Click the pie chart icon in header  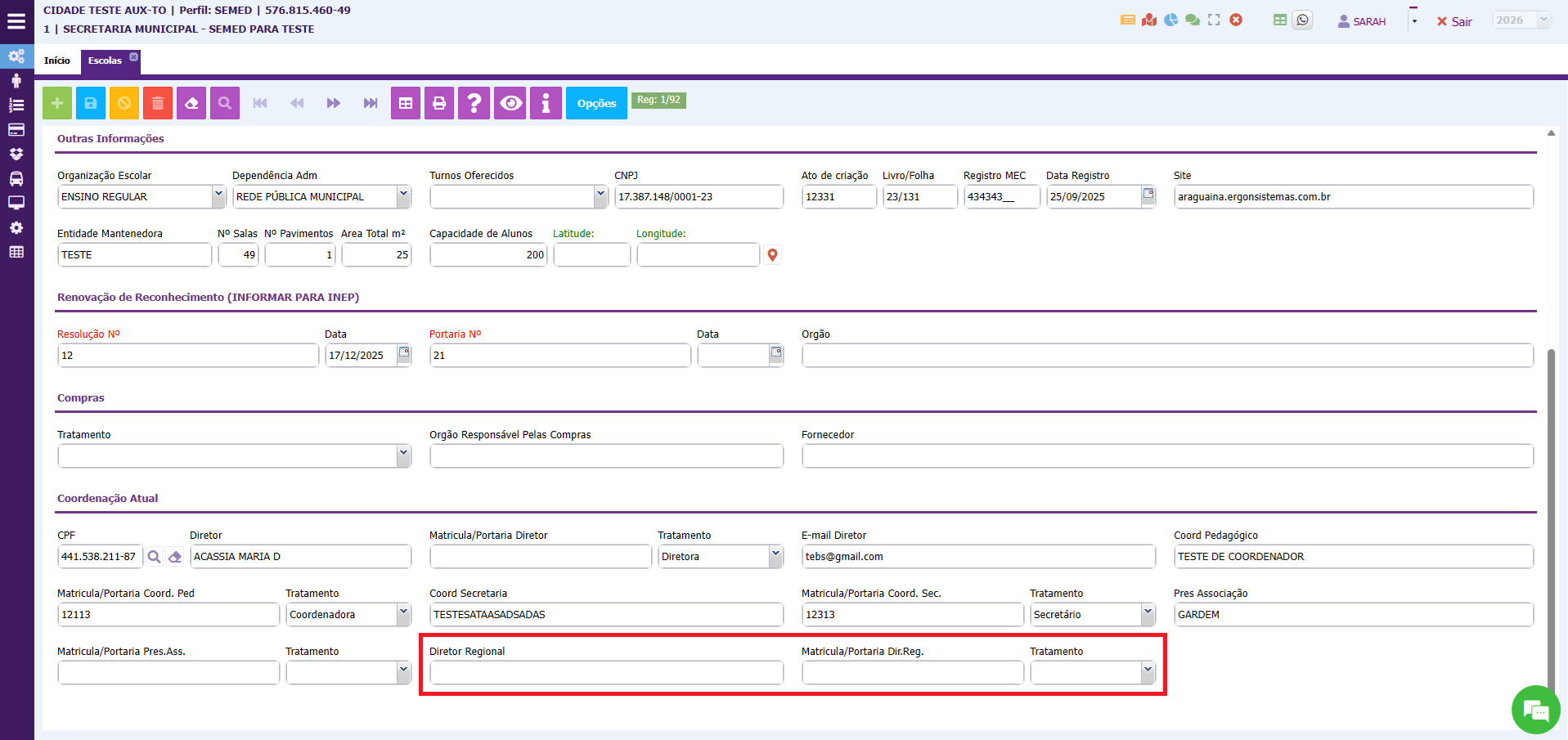point(1170,20)
